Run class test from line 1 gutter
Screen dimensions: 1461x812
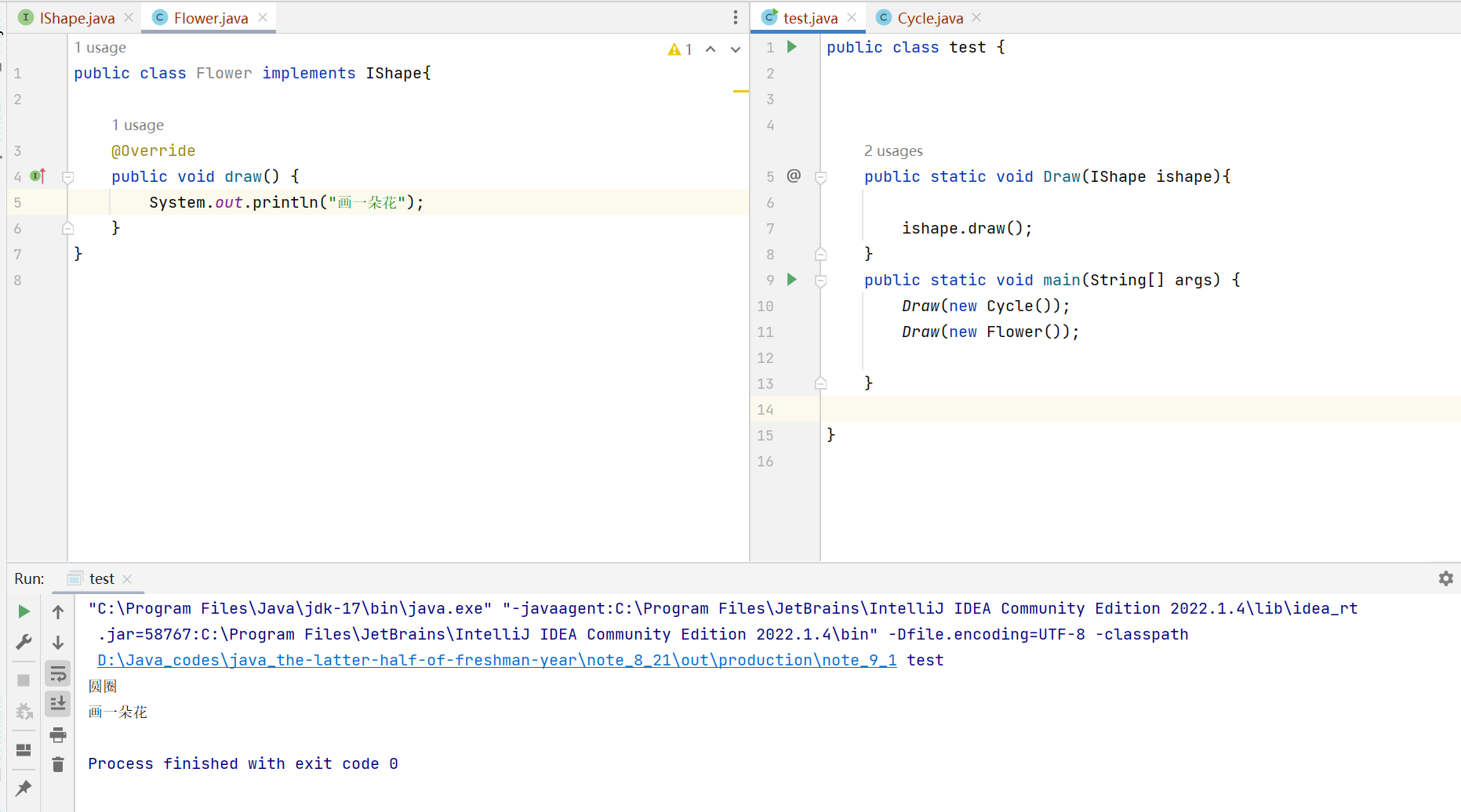pyautogui.click(x=792, y=47)
